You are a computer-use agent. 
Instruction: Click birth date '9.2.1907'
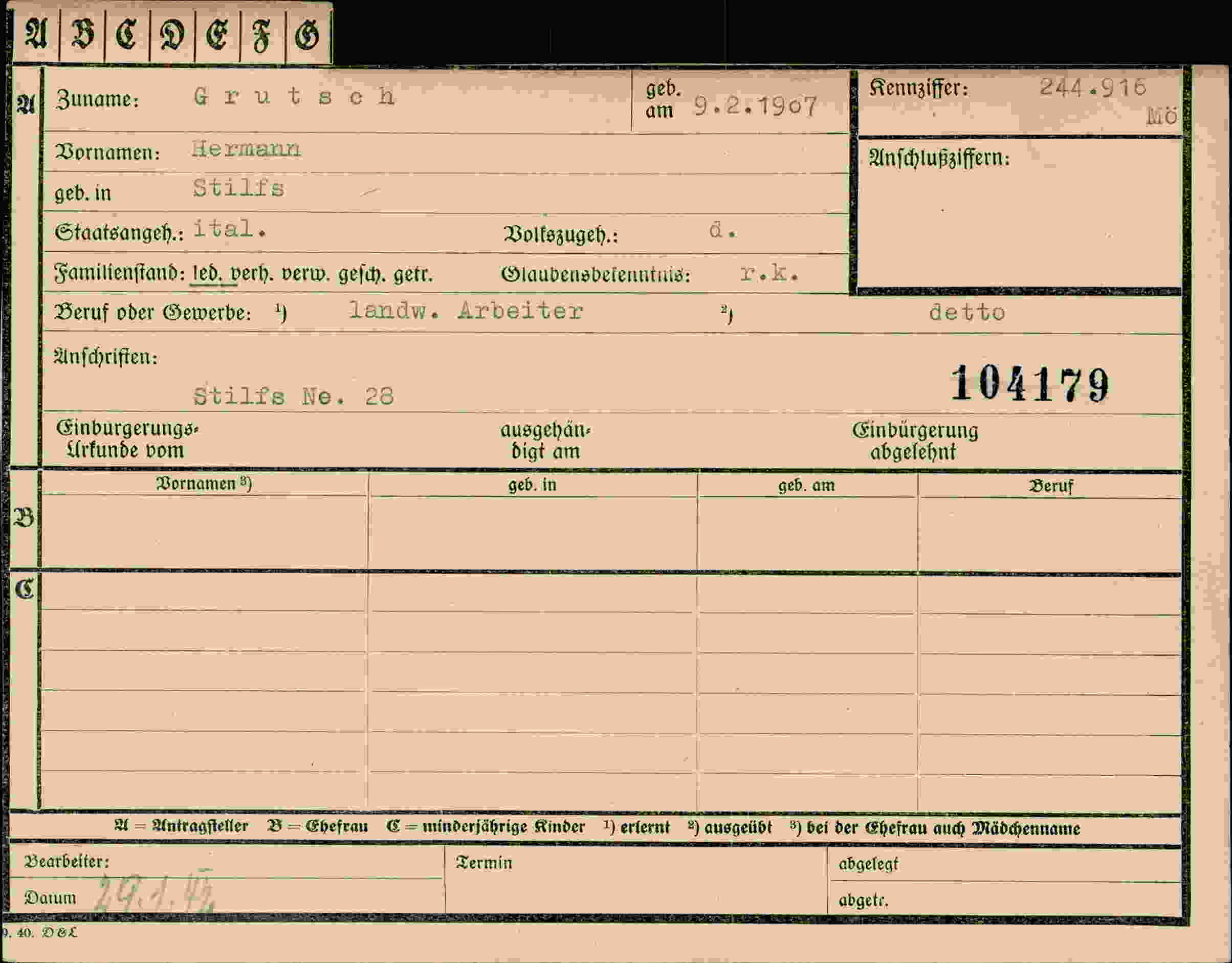coord(755,106)
